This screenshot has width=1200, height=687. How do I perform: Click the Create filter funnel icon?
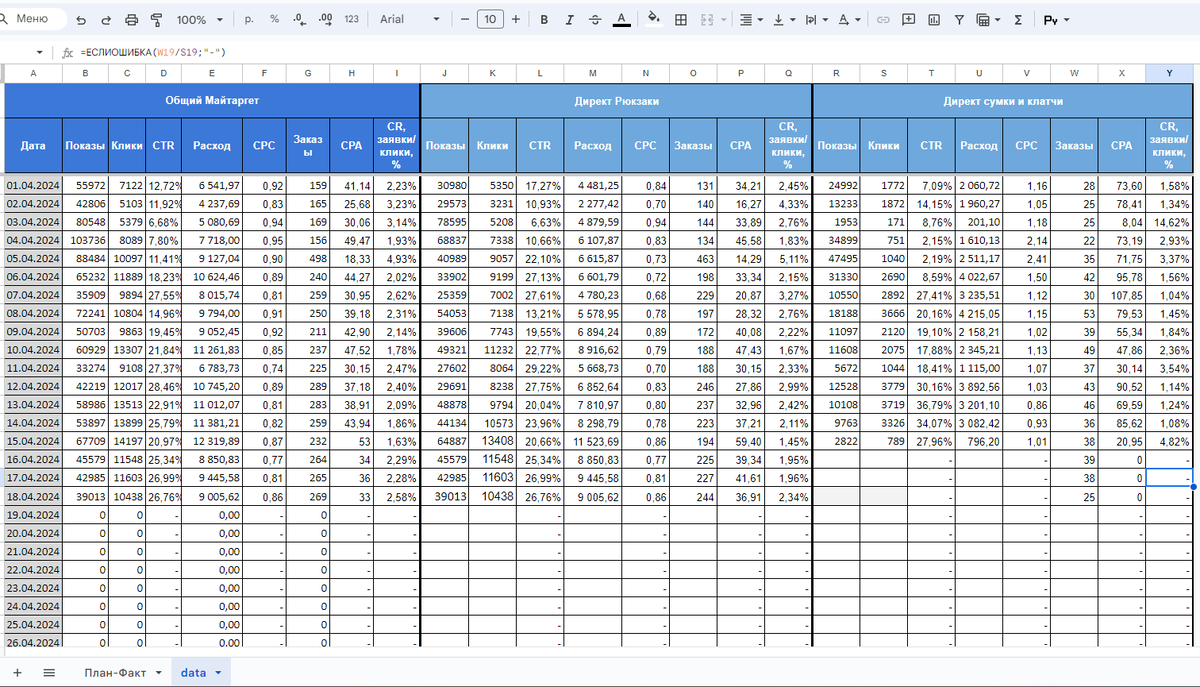point(959,19)
